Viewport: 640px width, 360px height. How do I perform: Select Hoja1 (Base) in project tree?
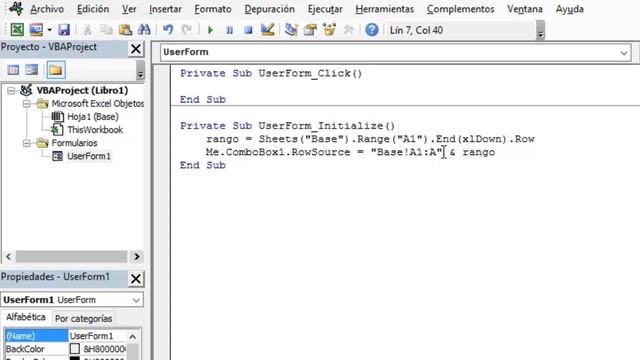pos(93,116)
